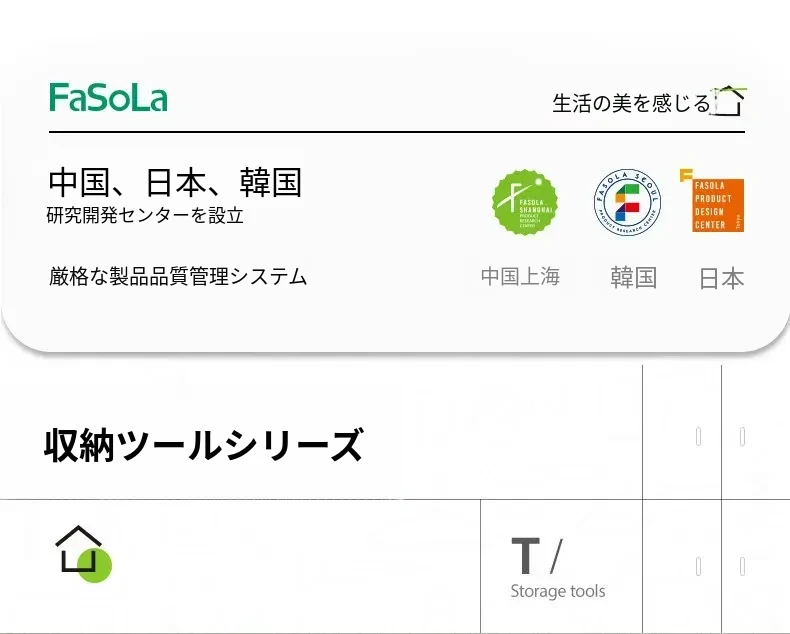Viewport: 790px width, 634px height.
Task: Select the round Fasola Seoul badge
Action: tap(627, 203)
